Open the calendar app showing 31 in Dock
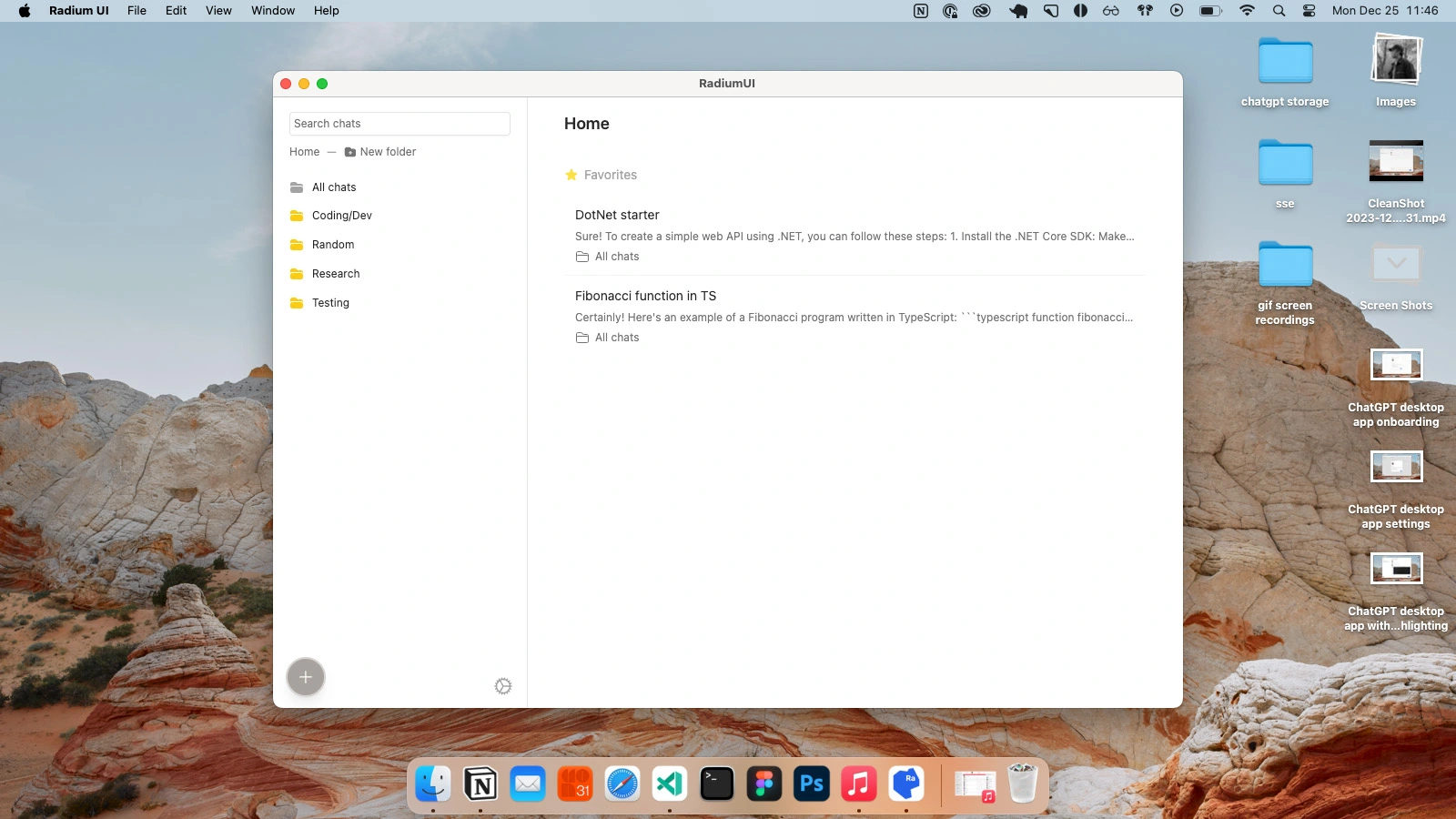Viewport: 1456px width, 819px height. (x=575, y=784)
